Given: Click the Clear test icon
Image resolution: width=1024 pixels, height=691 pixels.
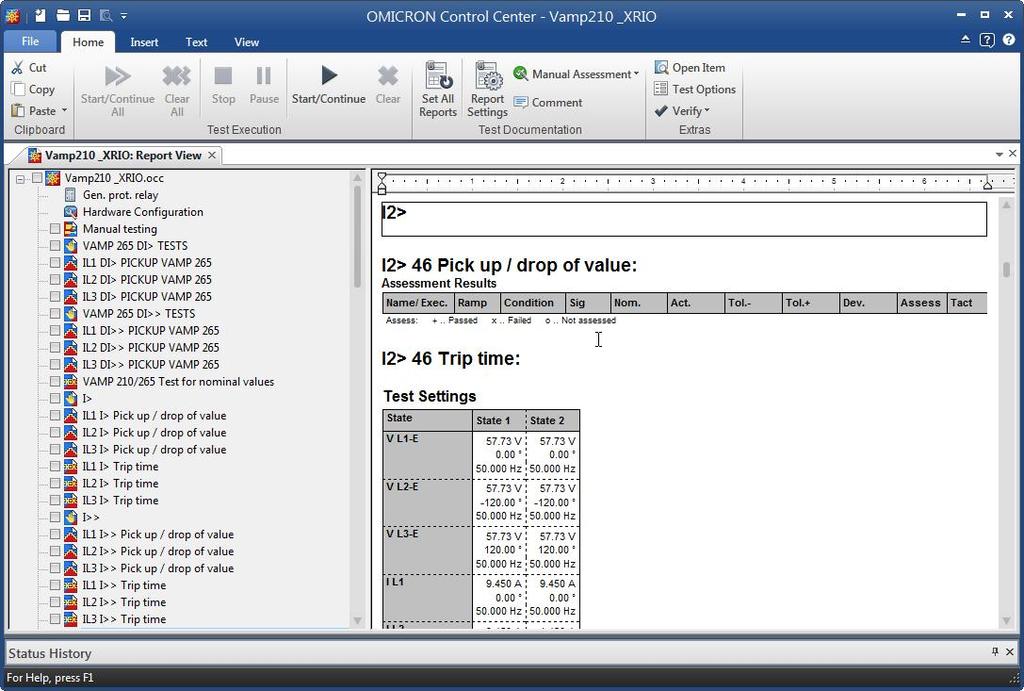Looking at the screenshot, I should (387, 76).
